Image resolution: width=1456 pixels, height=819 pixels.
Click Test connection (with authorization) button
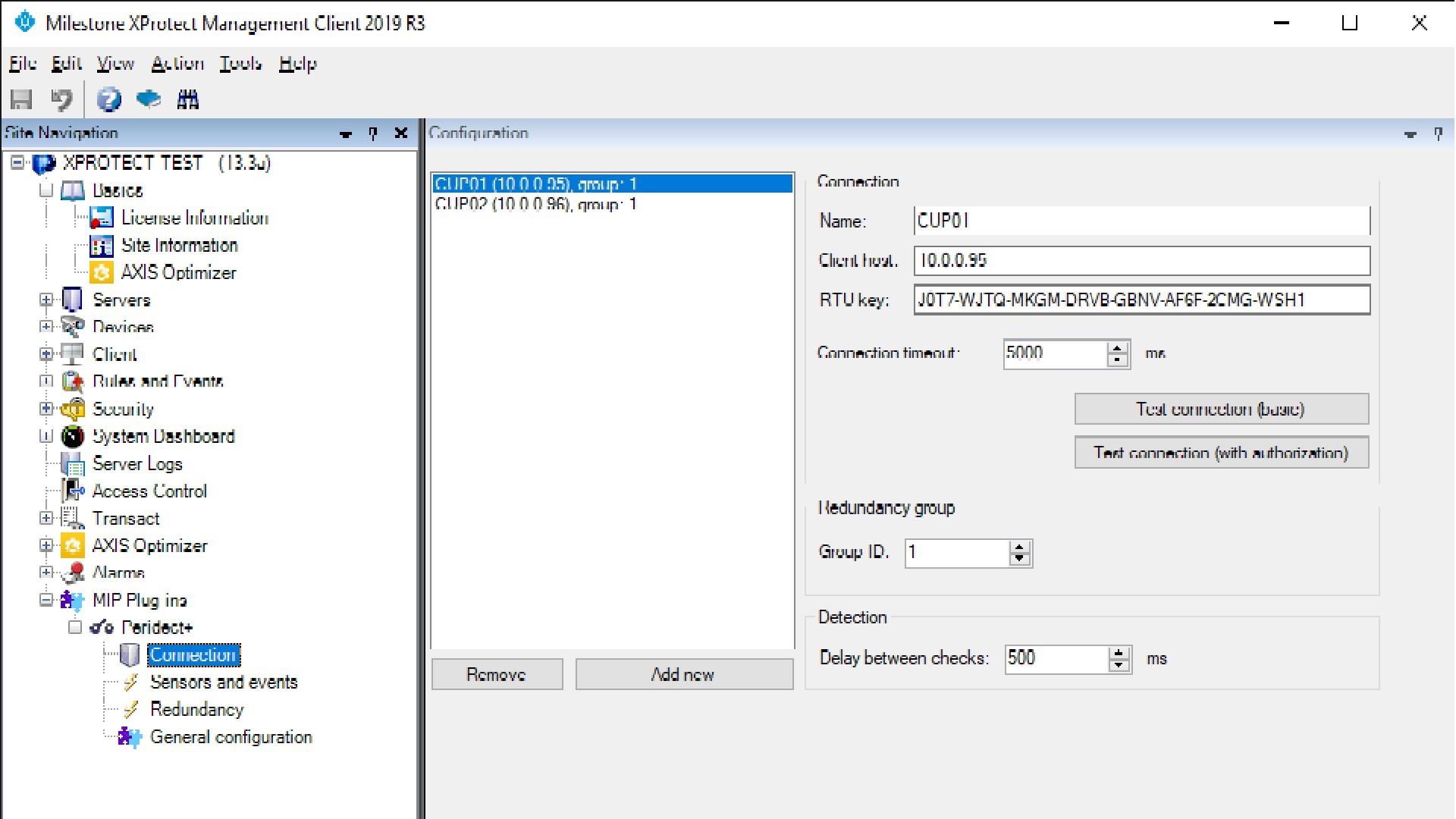coord(1222,453)
